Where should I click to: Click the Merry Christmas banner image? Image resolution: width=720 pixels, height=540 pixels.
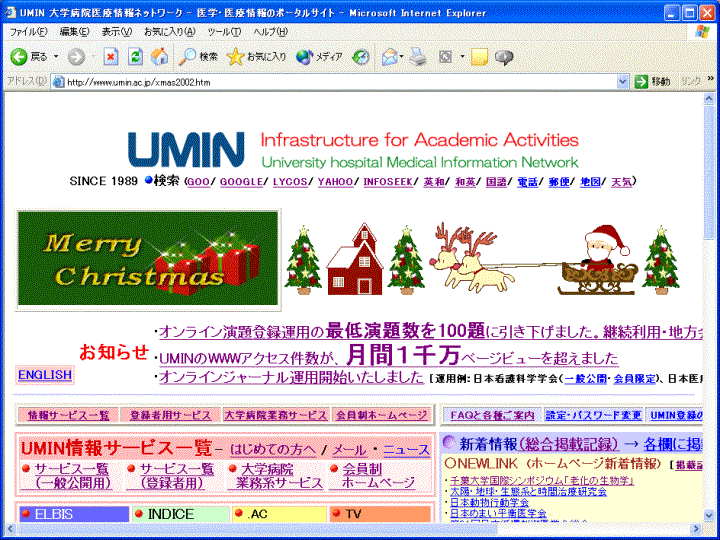(x=148, y=258)
